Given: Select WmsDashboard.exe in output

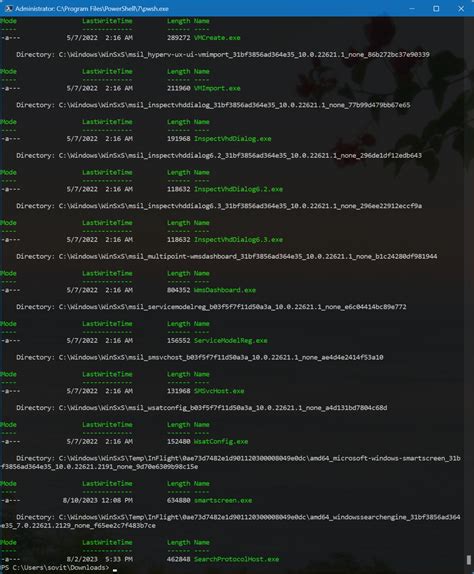Looking at the screenshot, I should (x=225, y=290).
